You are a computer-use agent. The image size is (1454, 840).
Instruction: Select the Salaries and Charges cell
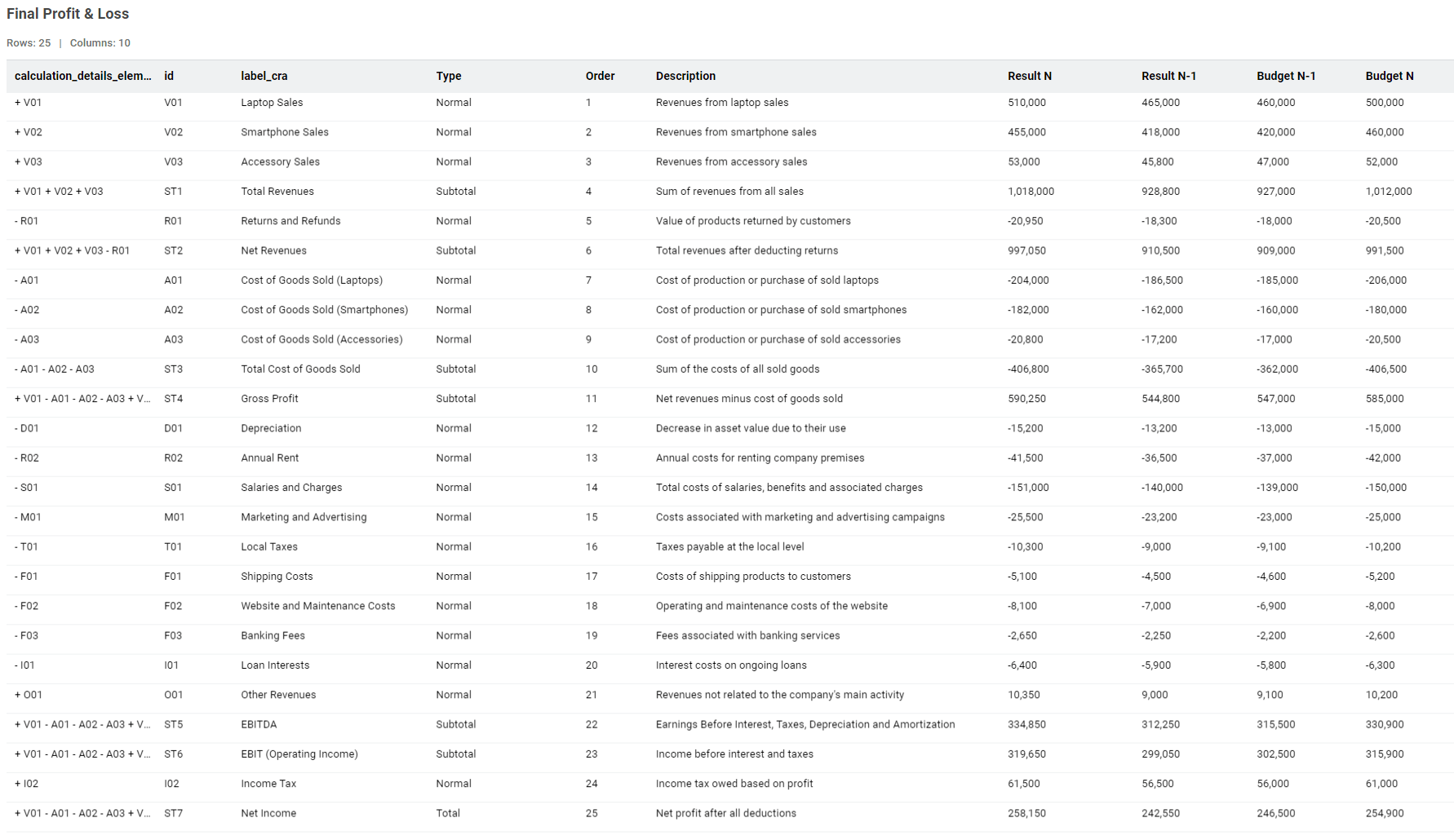pos(291,488)
